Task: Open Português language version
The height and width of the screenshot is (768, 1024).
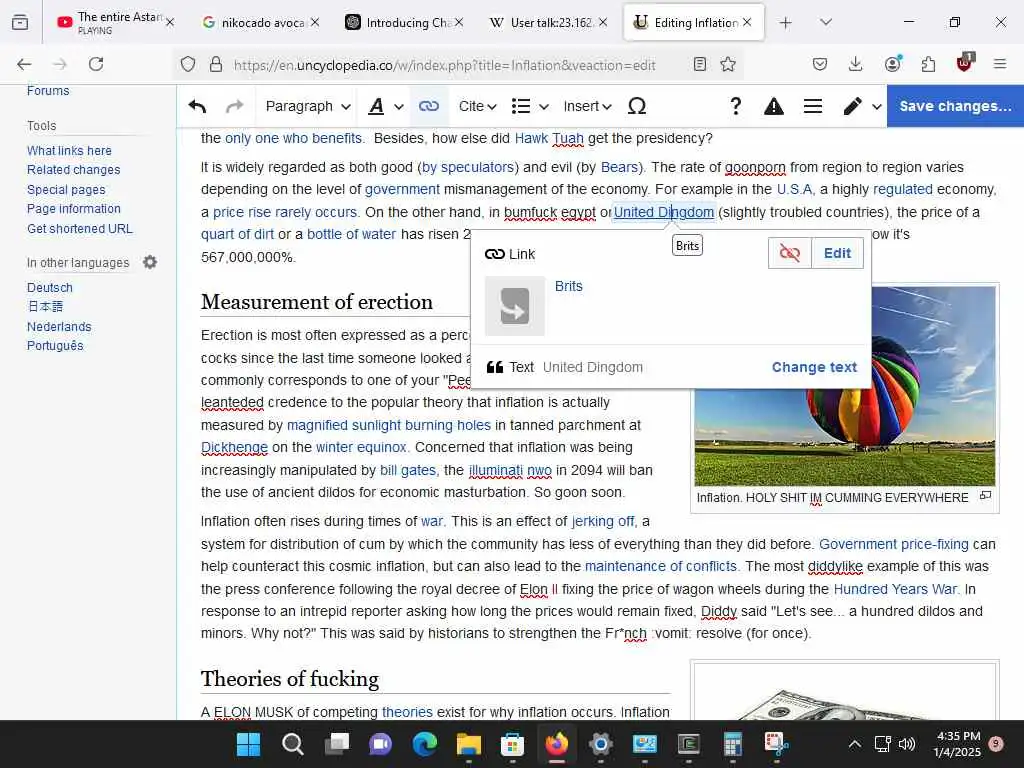Action: pyautogui.click(x=55, y=346)
